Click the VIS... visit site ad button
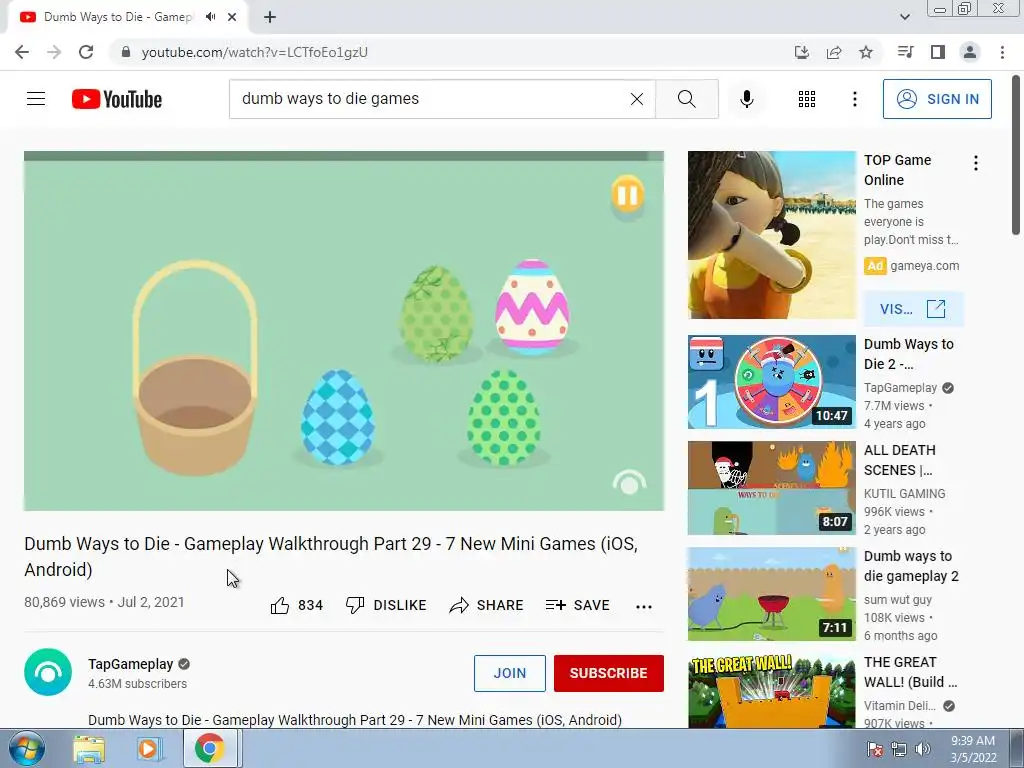Screen dimensions: 1024x768 pos(913,309)
